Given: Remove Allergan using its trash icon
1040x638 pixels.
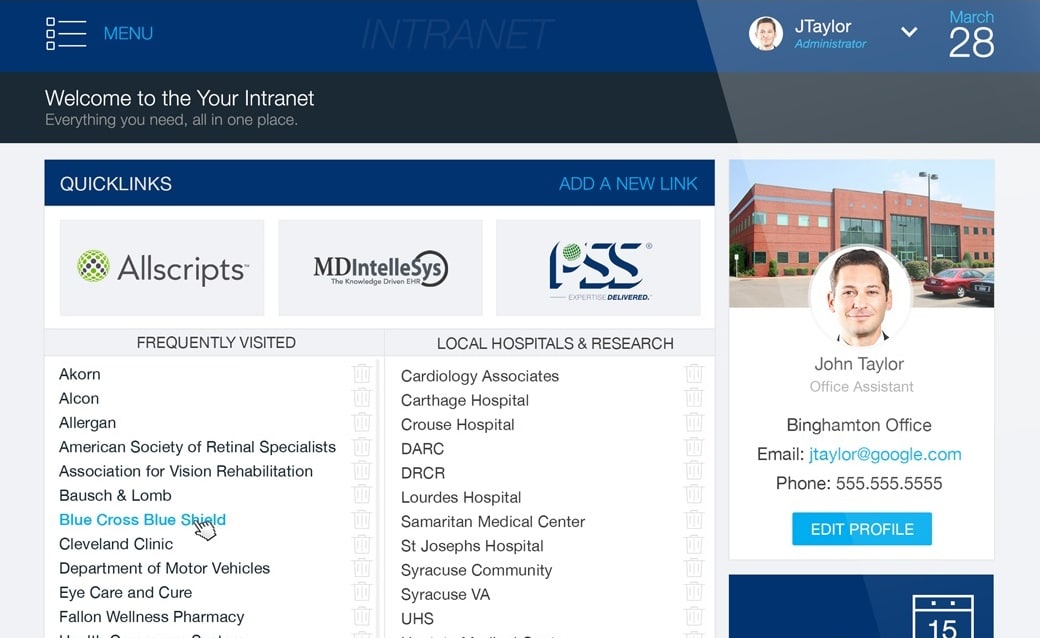Looking at the screenshot, I should click(x=361, y=422).
